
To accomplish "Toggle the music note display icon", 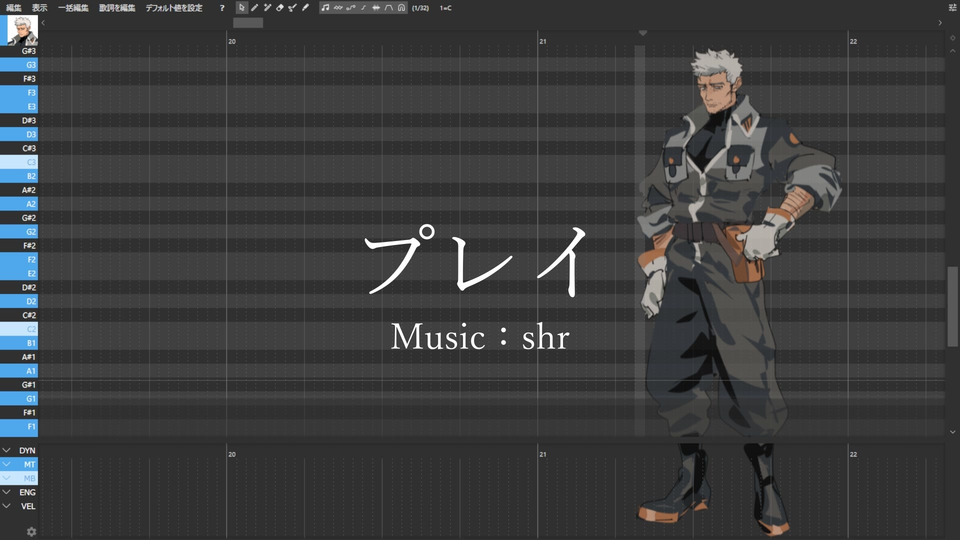I will 325,8.
